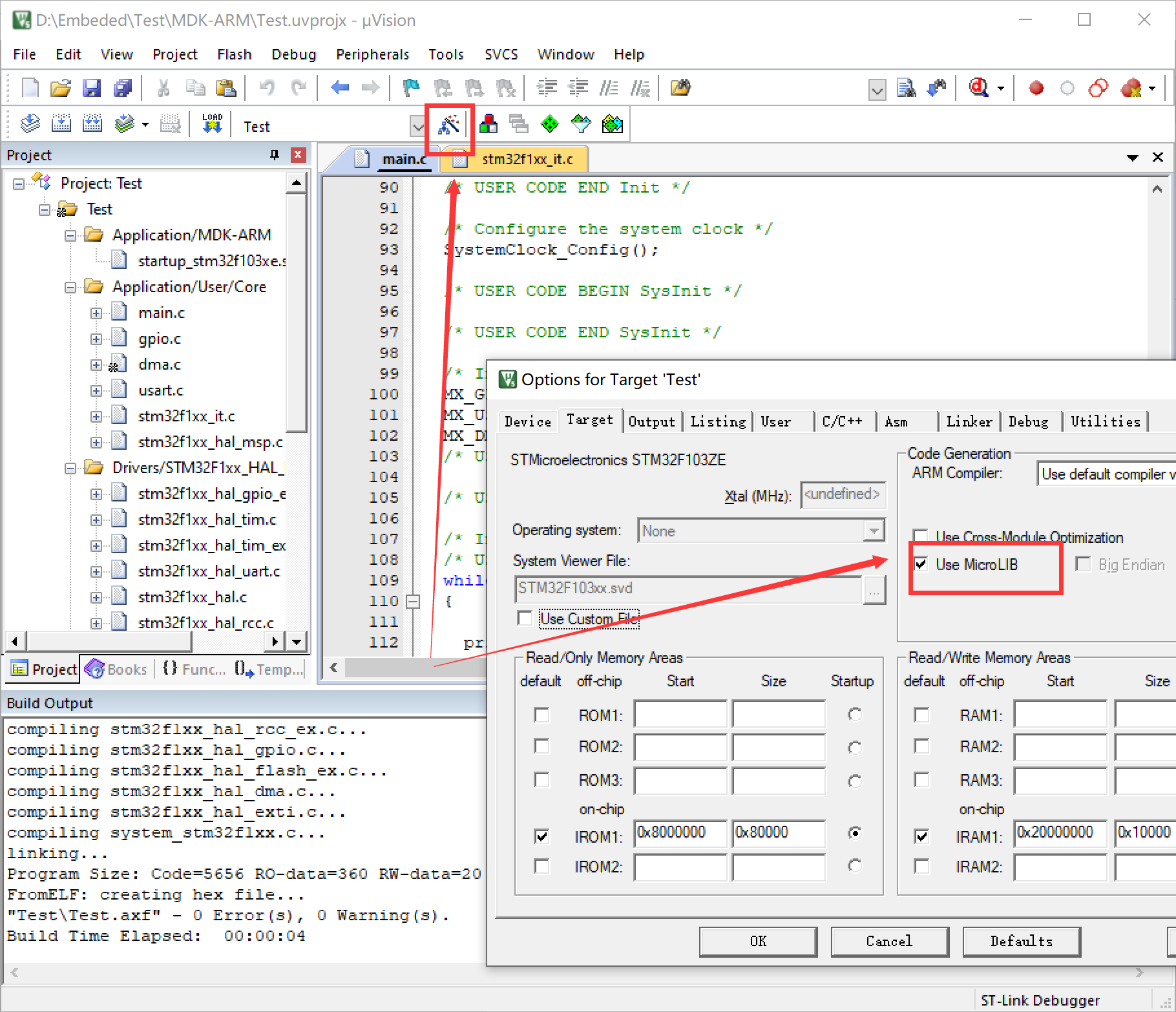Check the Use Cross-Module Optimization option
This screenshot has width=1176, height=1012.
(920, 536)
